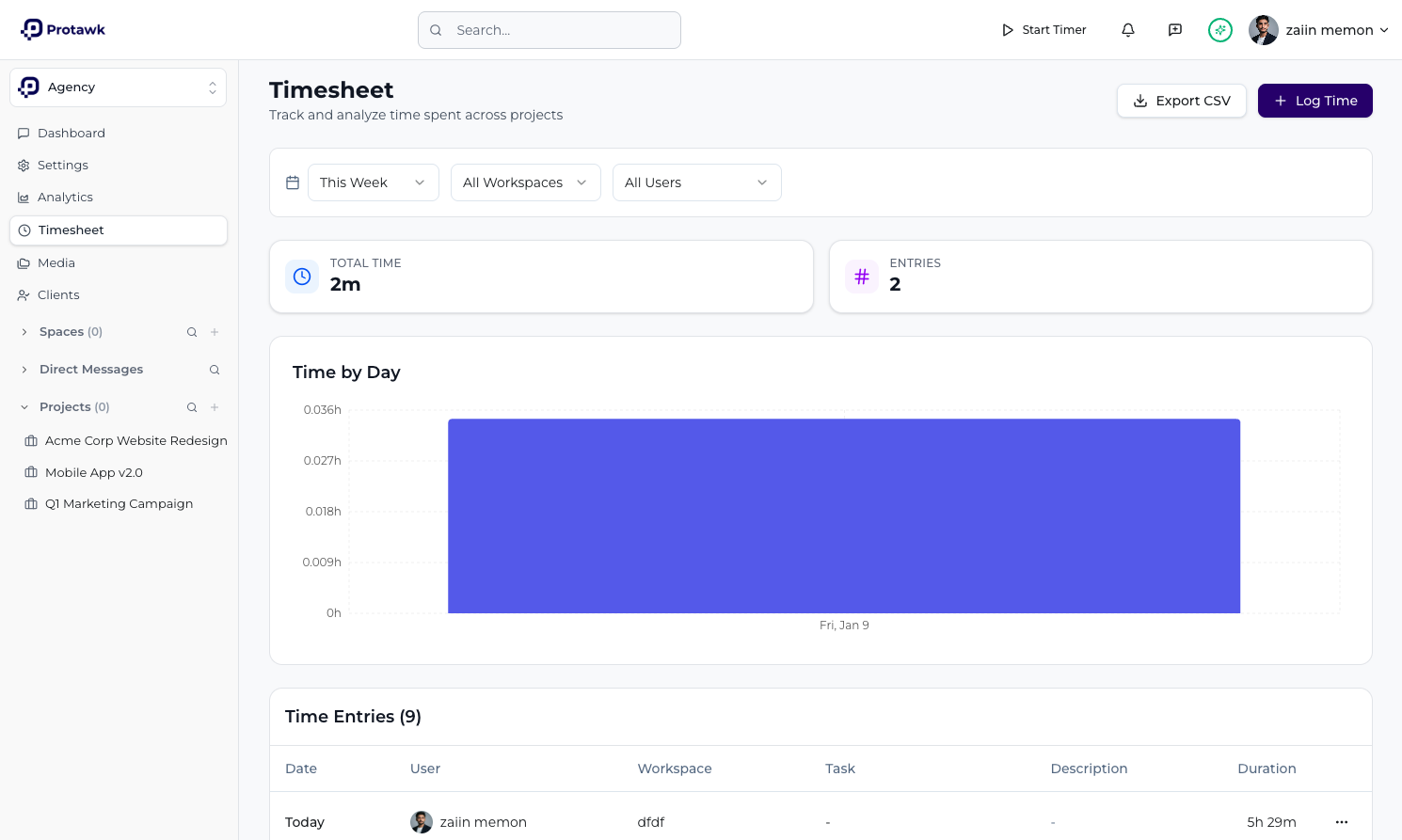Click the plus icon beside Spaces

click(x=214, y=331)
